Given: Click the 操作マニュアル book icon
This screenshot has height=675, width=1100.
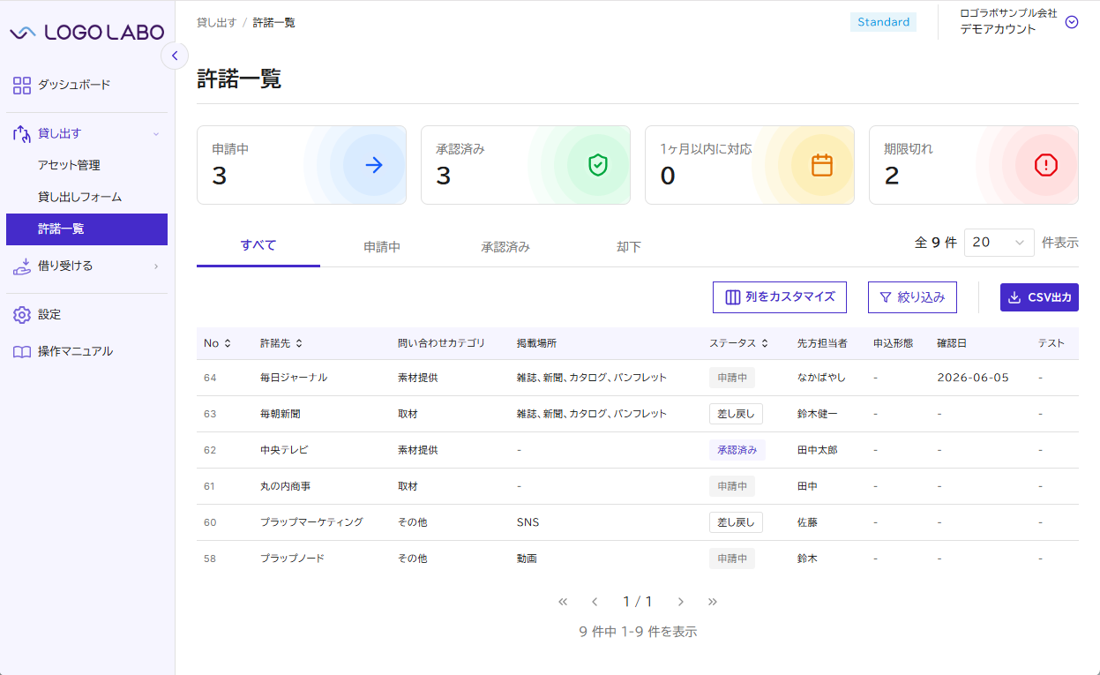Looking at the screenshot, I should click(22, 352).
